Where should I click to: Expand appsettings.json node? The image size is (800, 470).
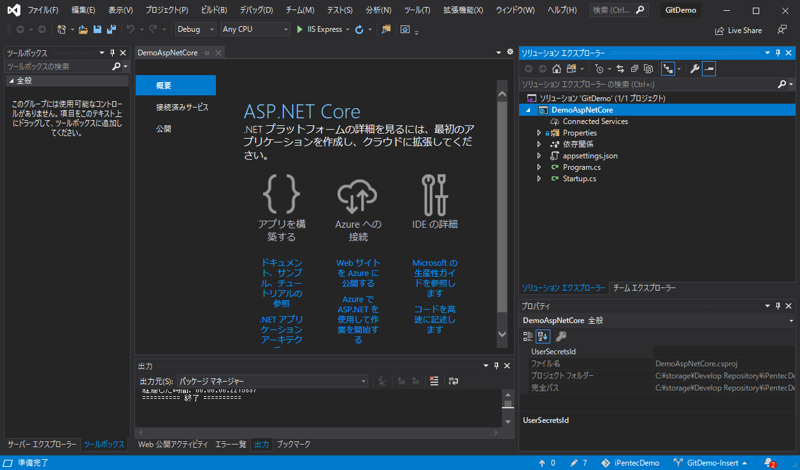(x=539, y=156)
